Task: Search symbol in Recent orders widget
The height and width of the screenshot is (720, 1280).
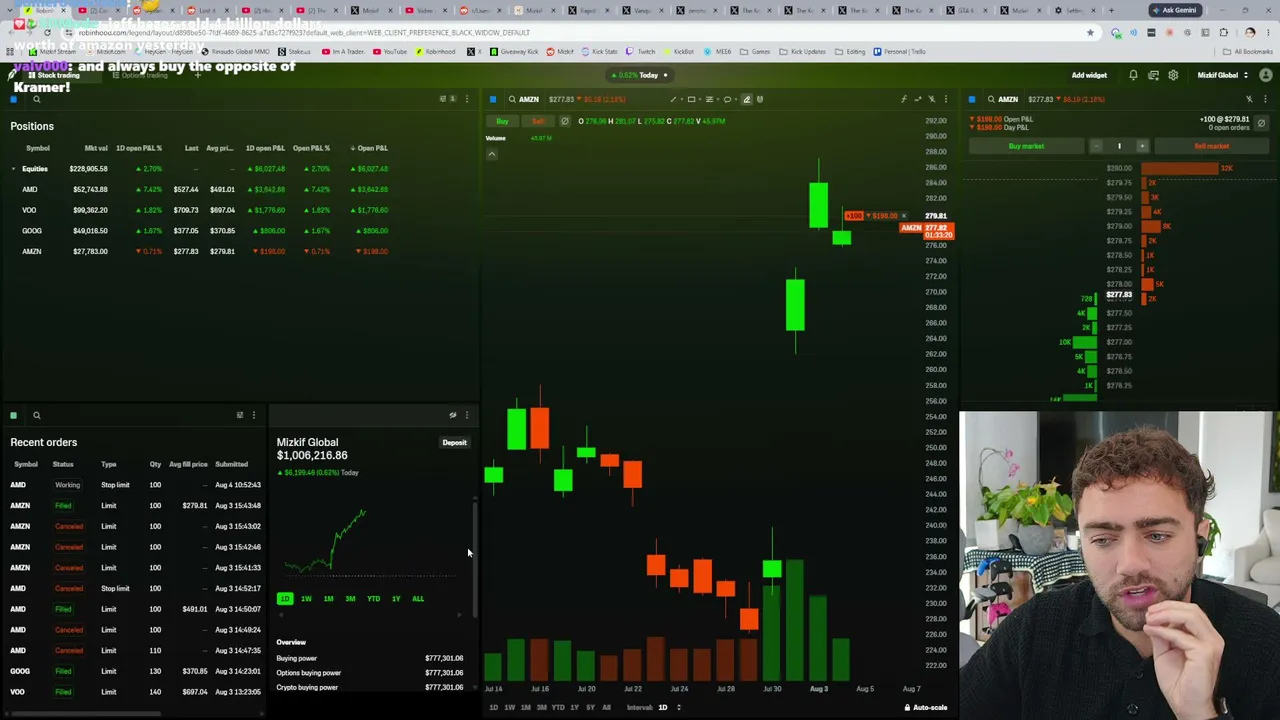Action: click(x=36, y=415)
